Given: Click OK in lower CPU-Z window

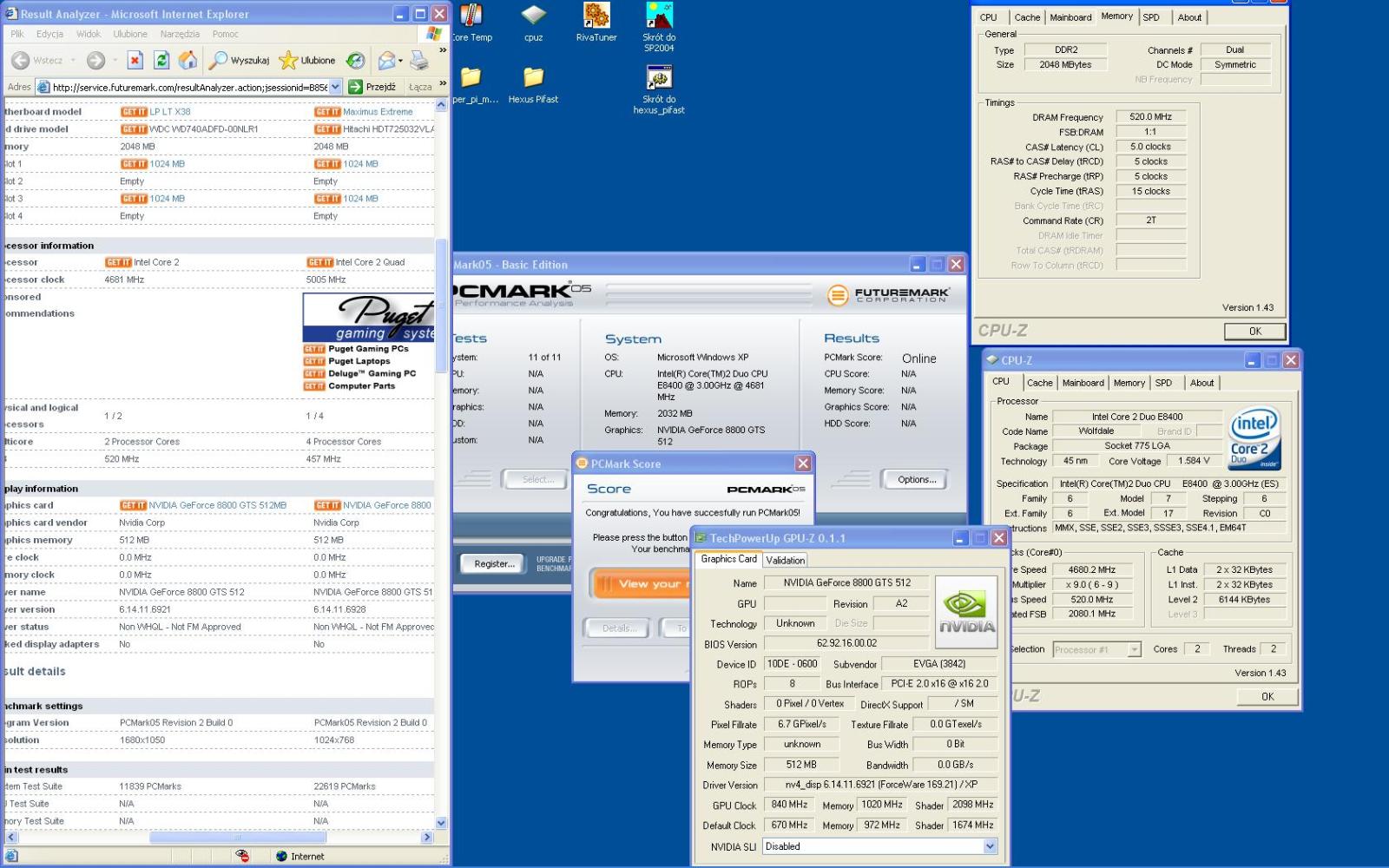Looking at the screenshot, I should [1267, 696].
